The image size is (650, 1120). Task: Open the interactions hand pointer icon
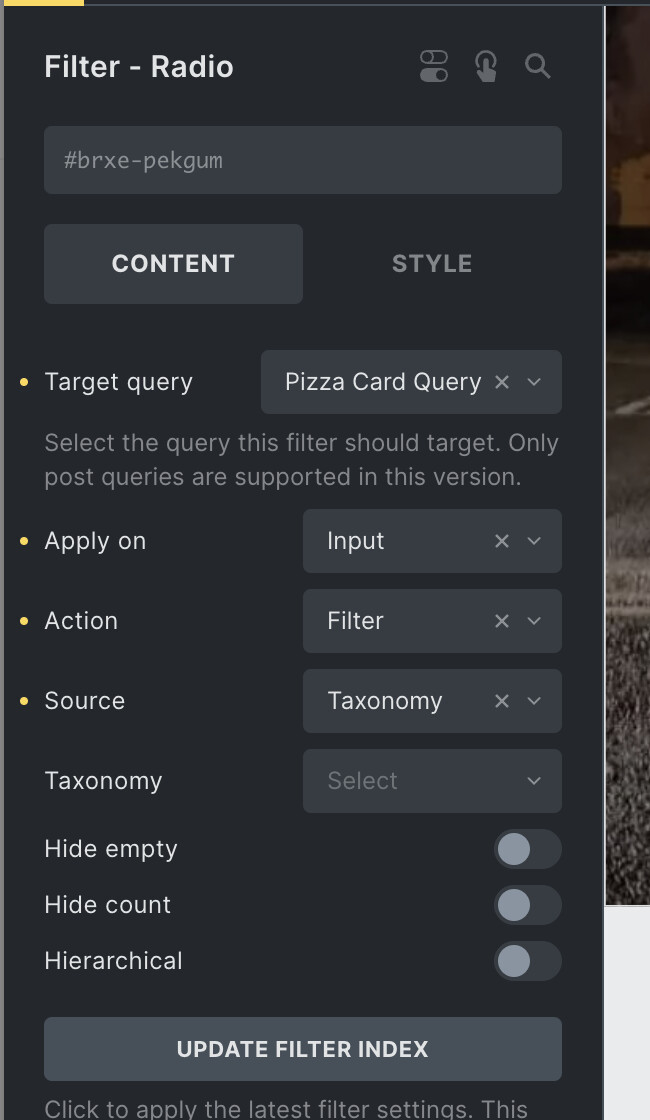pos(486,66)
